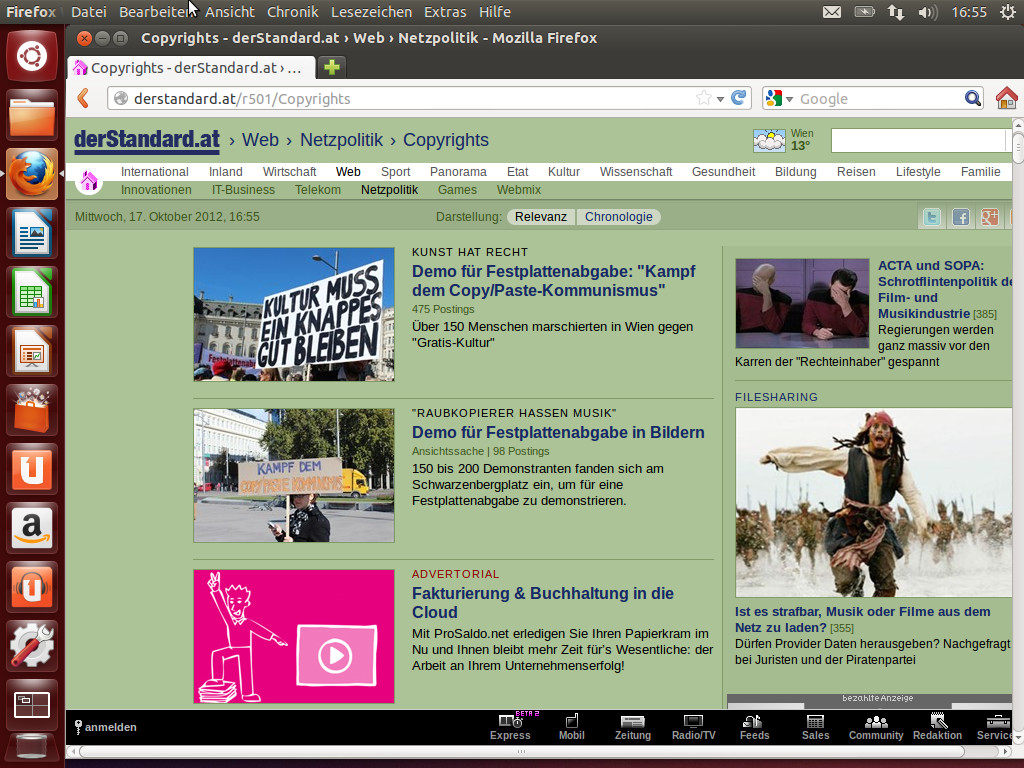Share the page on Facebook
The image size is (1024, 768).
coord(961,217)
